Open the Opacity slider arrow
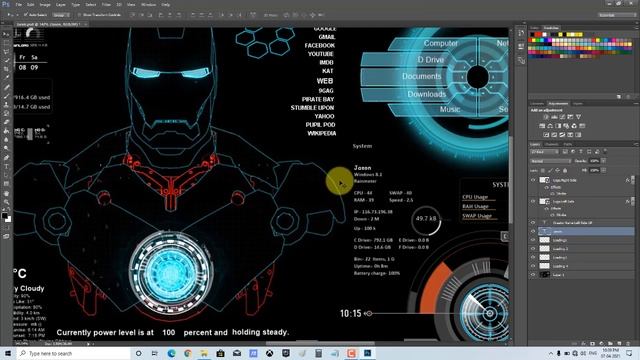 (x=603, y=161)
